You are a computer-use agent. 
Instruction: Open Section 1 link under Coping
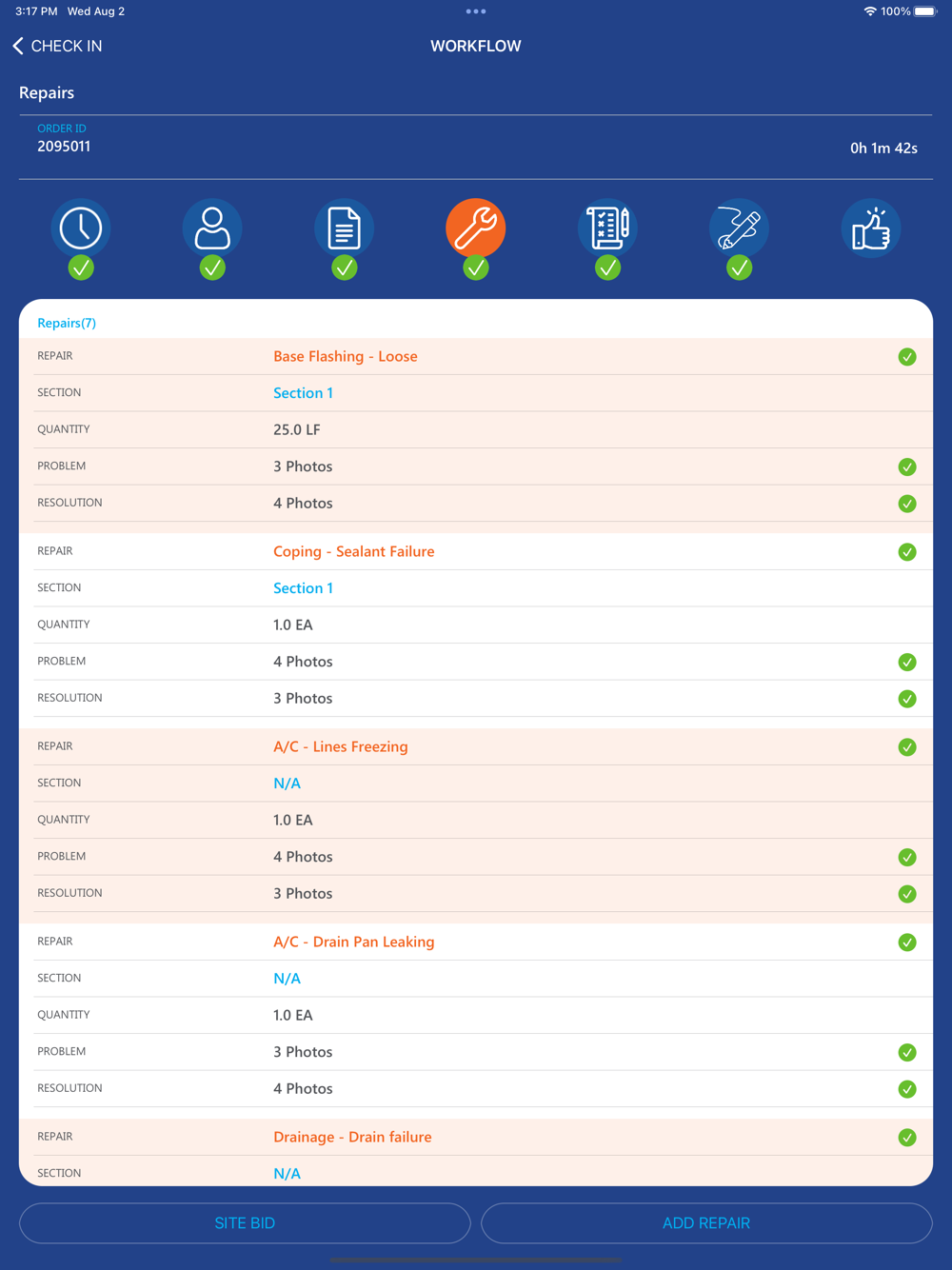(303, 588)
